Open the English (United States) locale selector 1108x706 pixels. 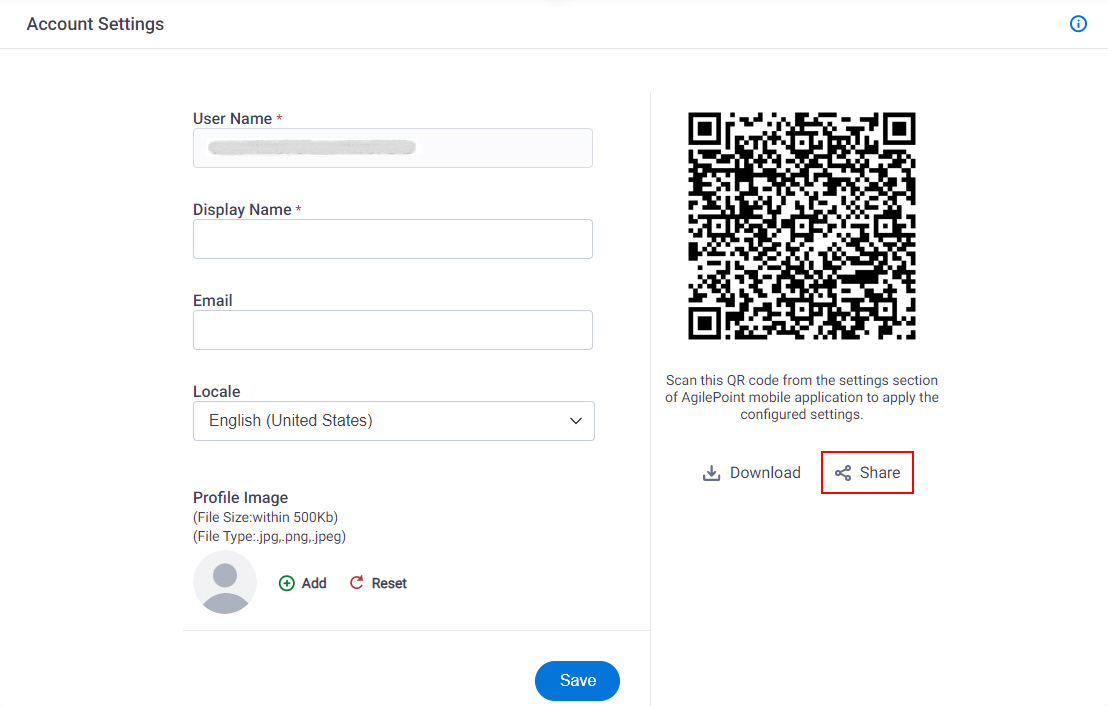point(394,421)
